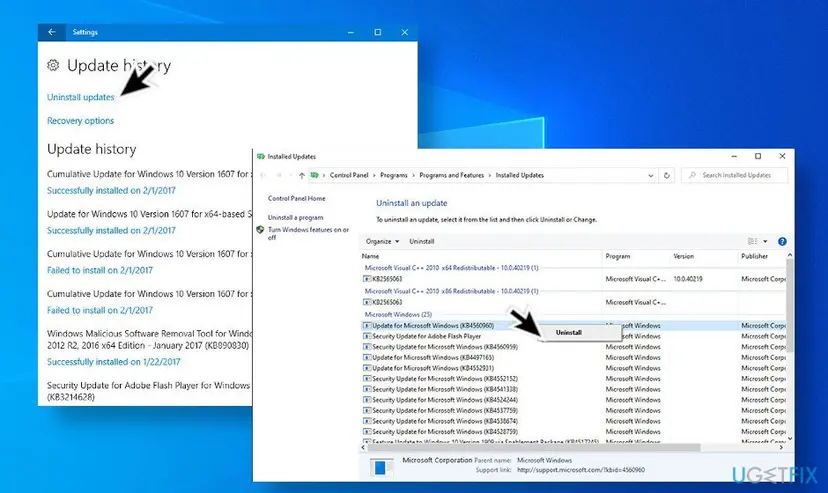Screen dimensions: 828x493
Task: Go back in Settings window
Action: [x=52, y=32]
